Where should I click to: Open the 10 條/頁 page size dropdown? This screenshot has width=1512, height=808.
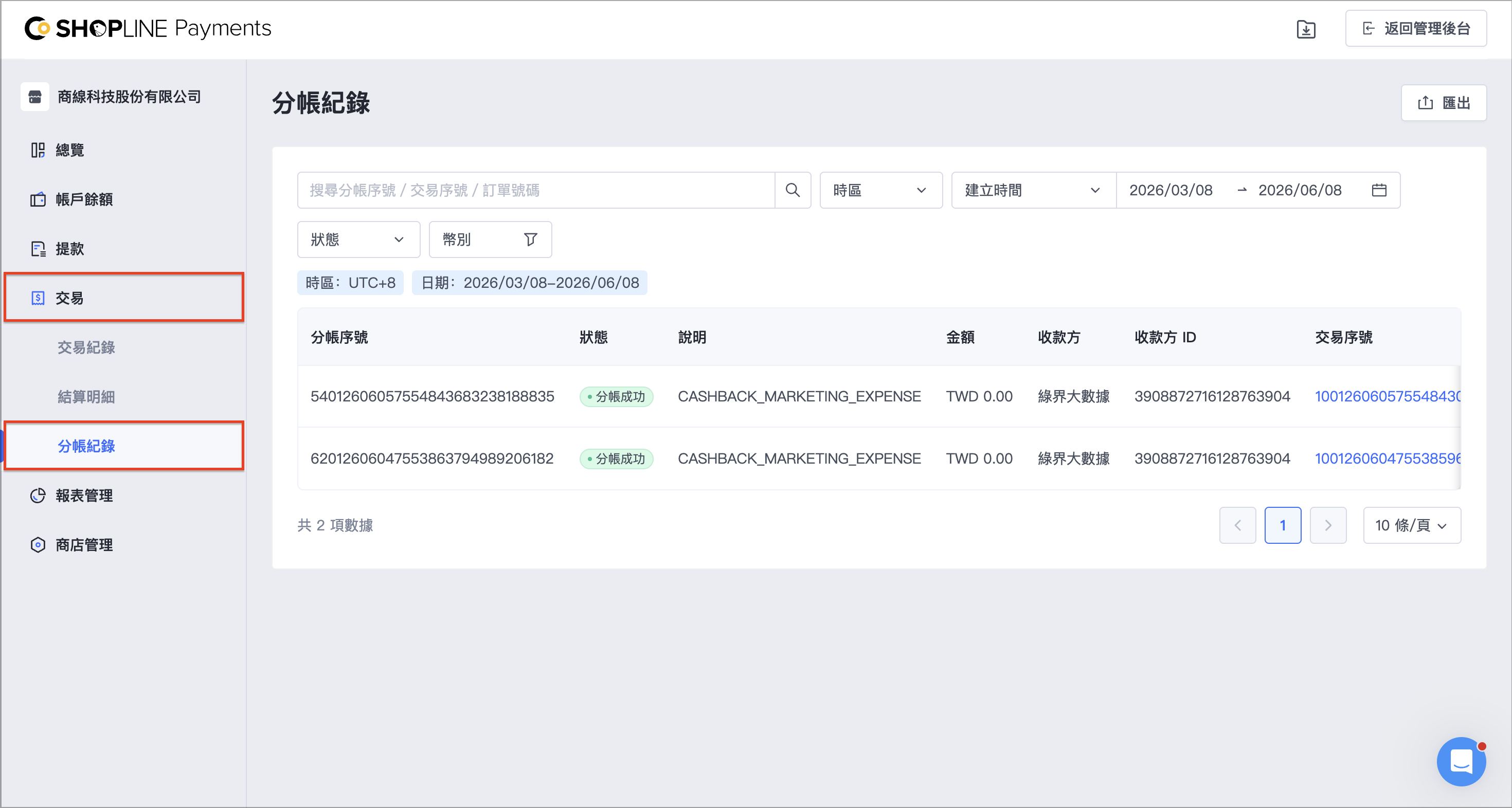[1412, 525]
